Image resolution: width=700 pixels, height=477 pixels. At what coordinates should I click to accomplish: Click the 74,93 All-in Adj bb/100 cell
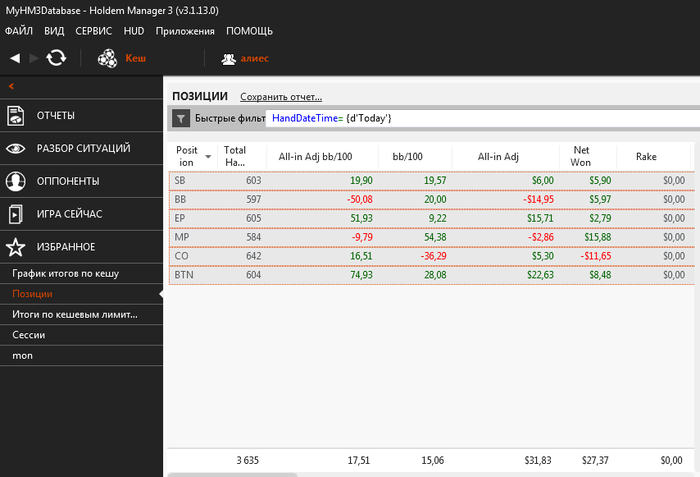(x=361, y=275)
